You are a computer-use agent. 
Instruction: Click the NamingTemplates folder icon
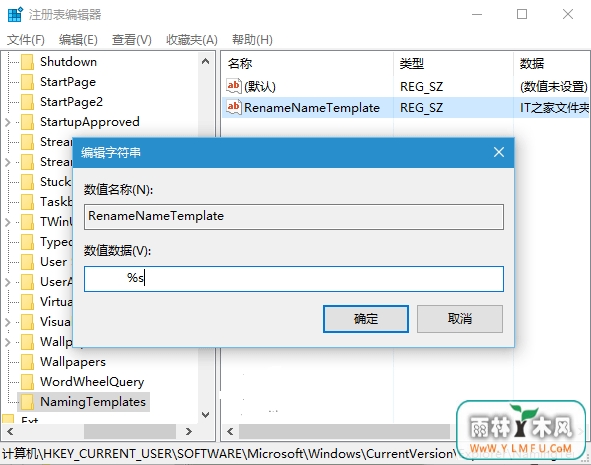tap(28, 402)
